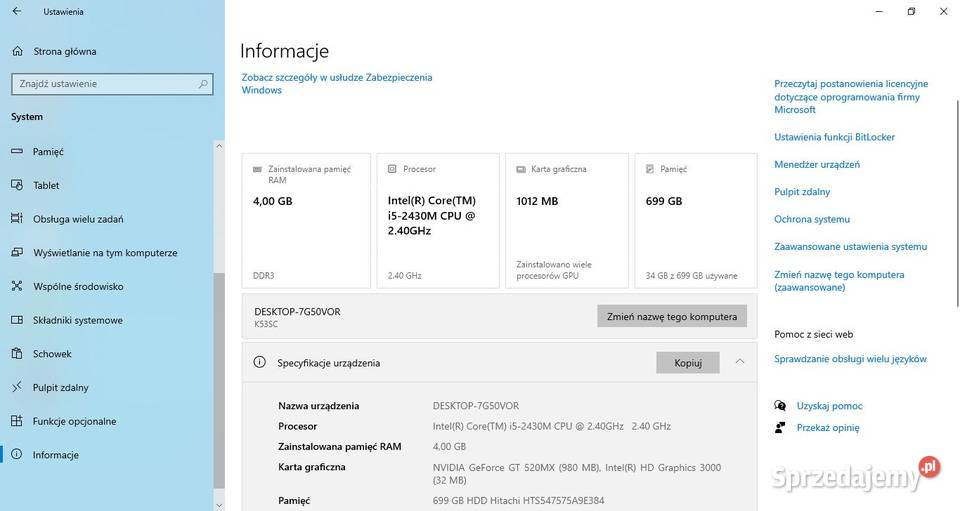Click the Składniki systemowe icon
960x511 pixels.
coord(17,319)
